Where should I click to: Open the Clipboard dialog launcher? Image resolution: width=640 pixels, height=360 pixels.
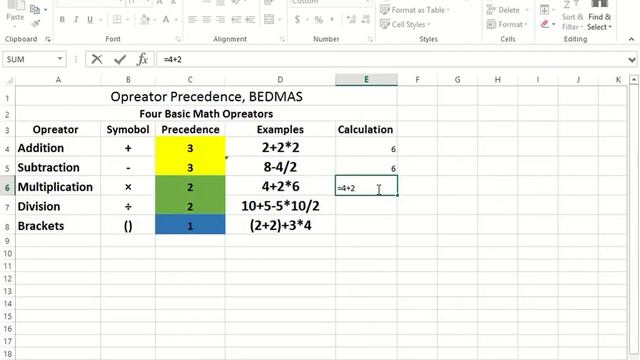[48, 39]
